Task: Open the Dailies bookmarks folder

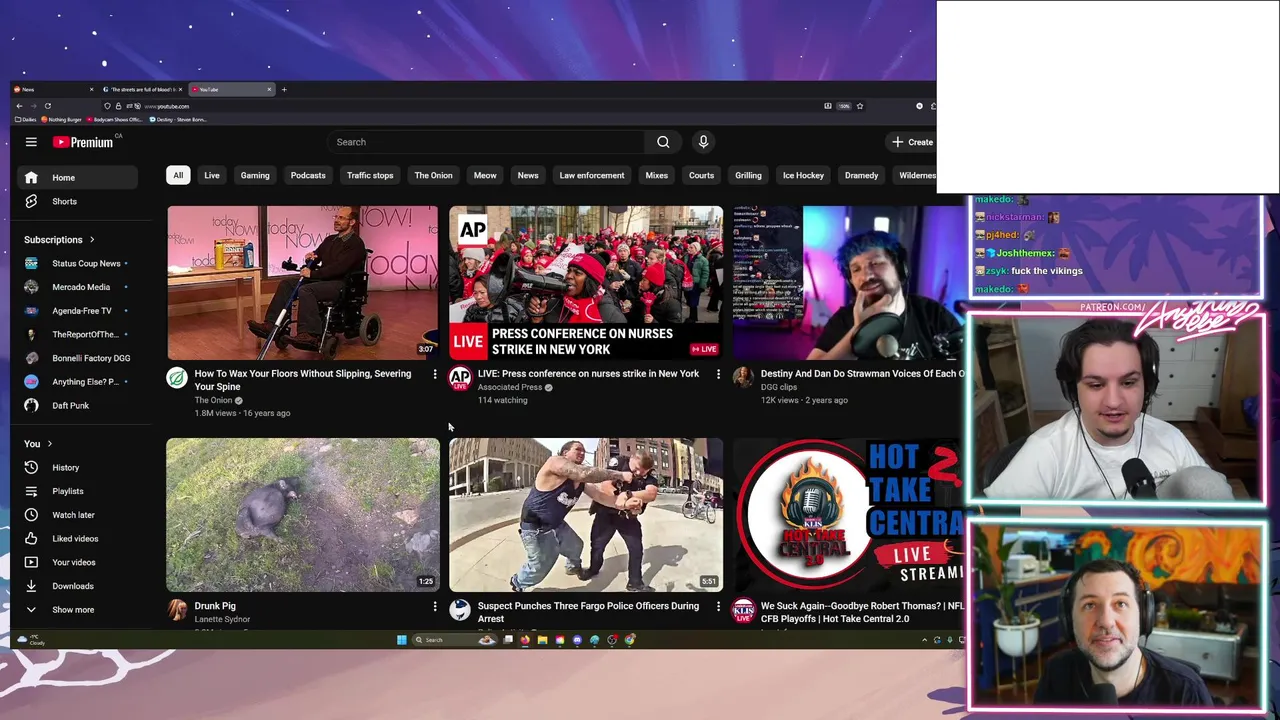Action: click(25, 119)
